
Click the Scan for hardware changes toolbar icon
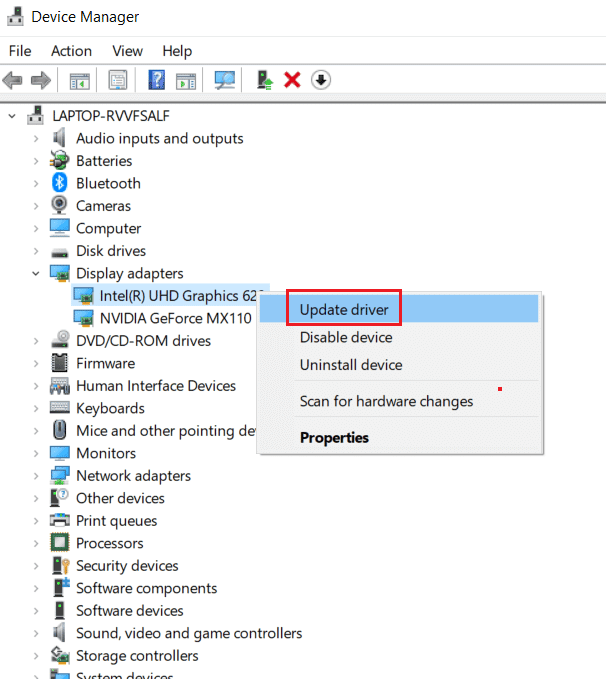225,80
